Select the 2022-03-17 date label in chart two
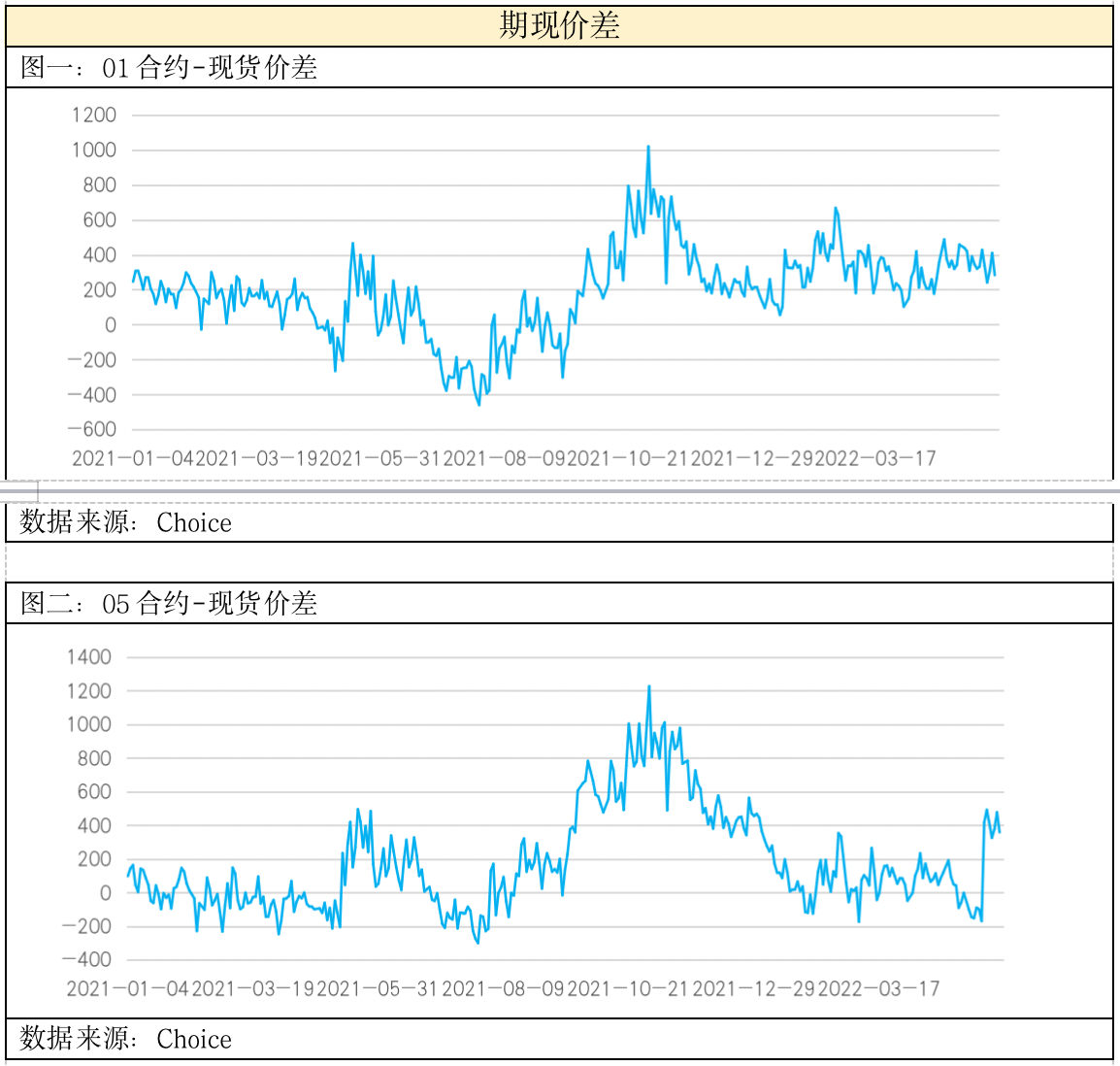 [879, 988]
